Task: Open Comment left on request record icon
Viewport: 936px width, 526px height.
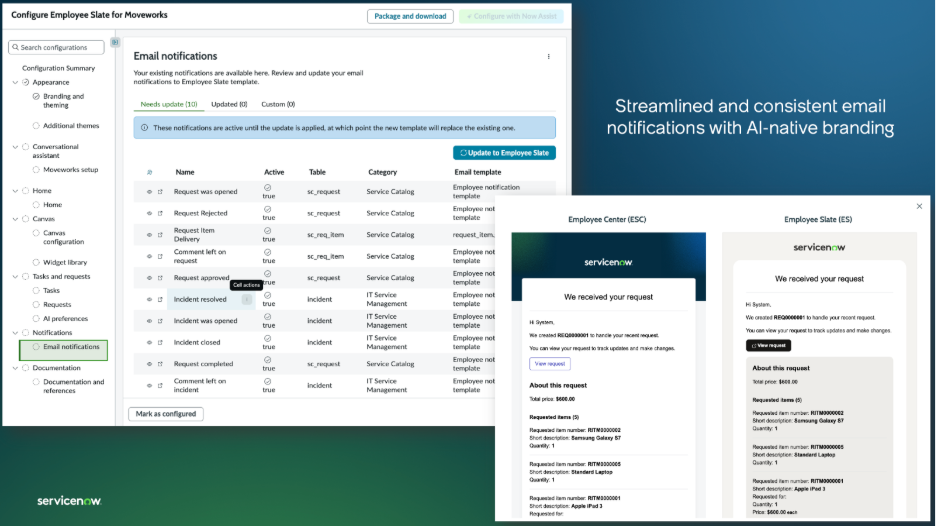Action: click(160, 256)
